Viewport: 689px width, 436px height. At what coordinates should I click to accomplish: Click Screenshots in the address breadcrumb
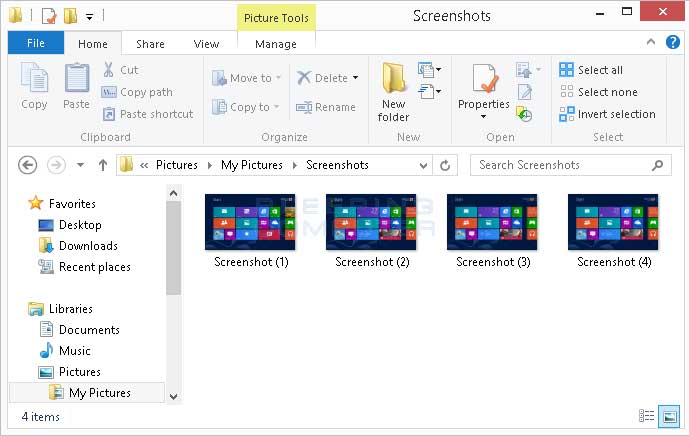337,165
